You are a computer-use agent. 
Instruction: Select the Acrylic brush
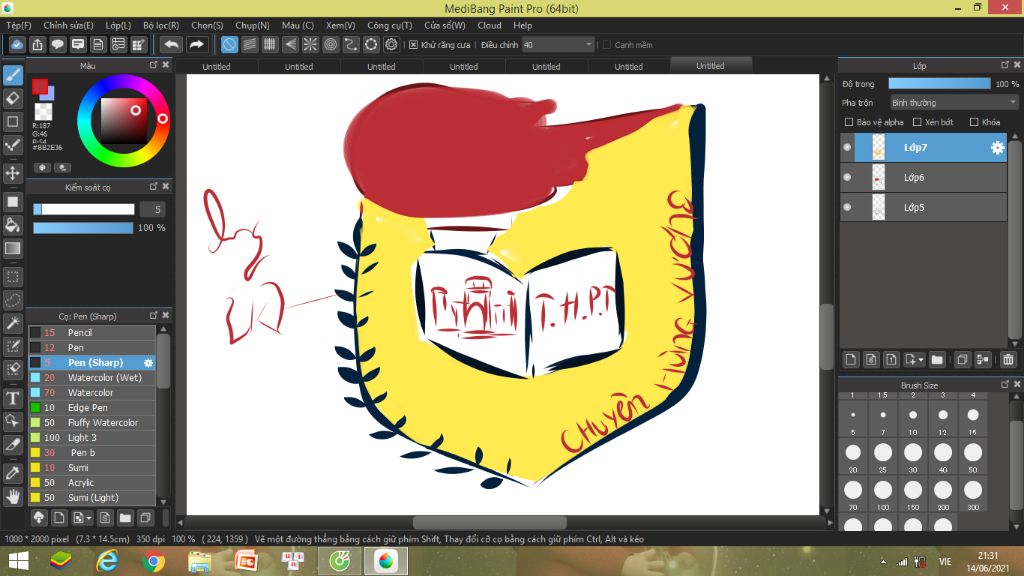(92, 483)
